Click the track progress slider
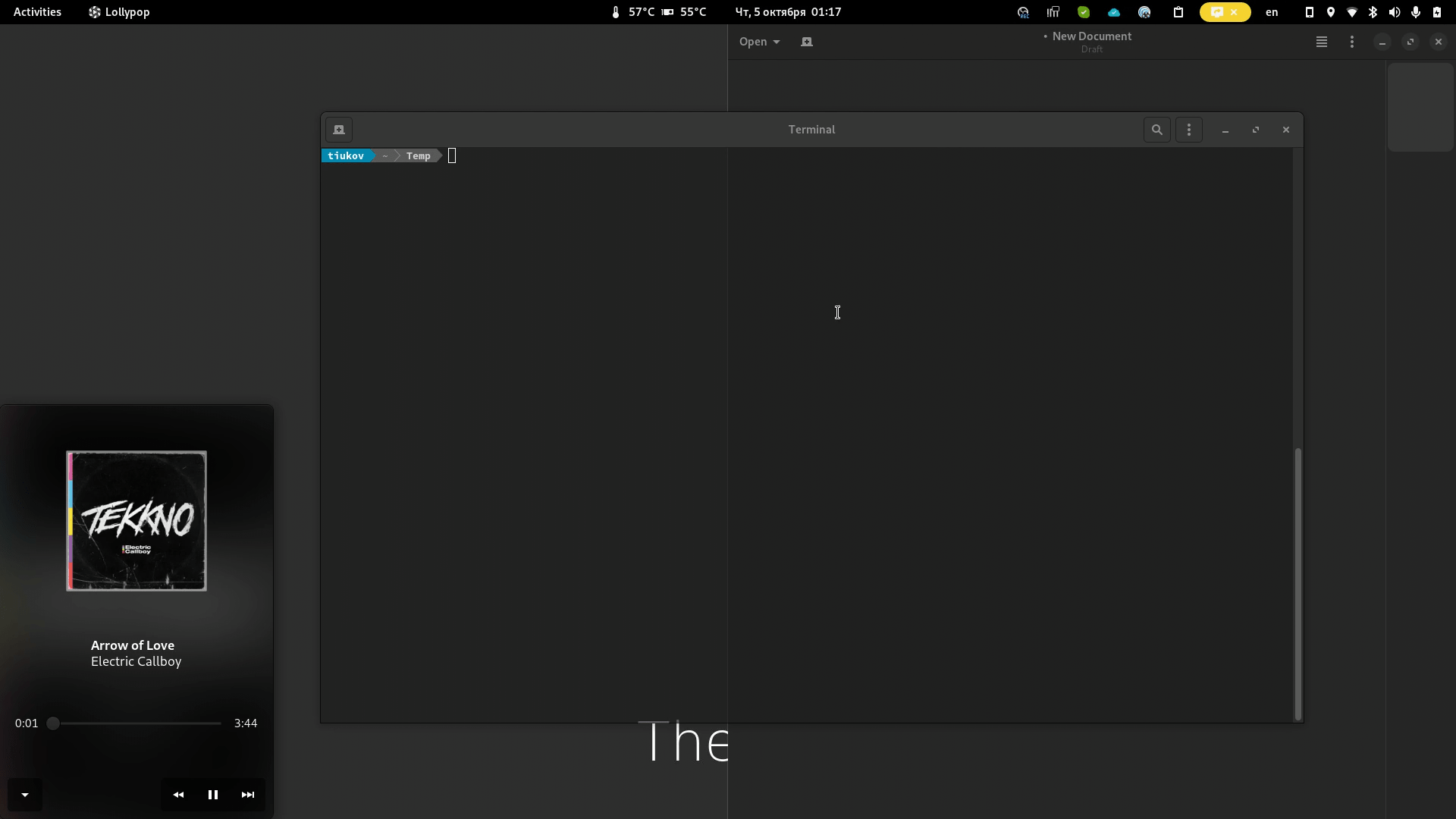The height and width of the screenshot is (819, 1456). pyautogui.click(x=136, y=723)
